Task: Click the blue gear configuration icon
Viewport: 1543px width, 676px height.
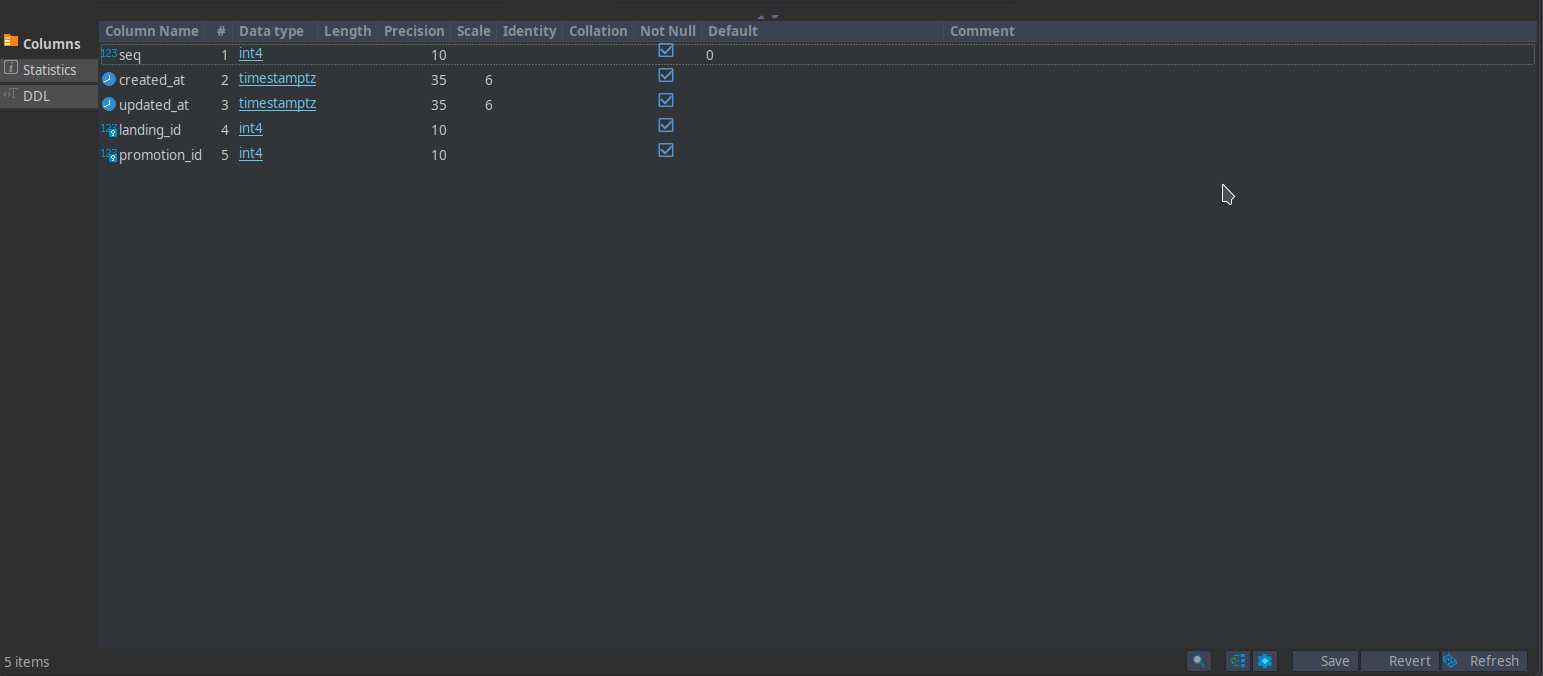Action: [x=1265, y=661]
